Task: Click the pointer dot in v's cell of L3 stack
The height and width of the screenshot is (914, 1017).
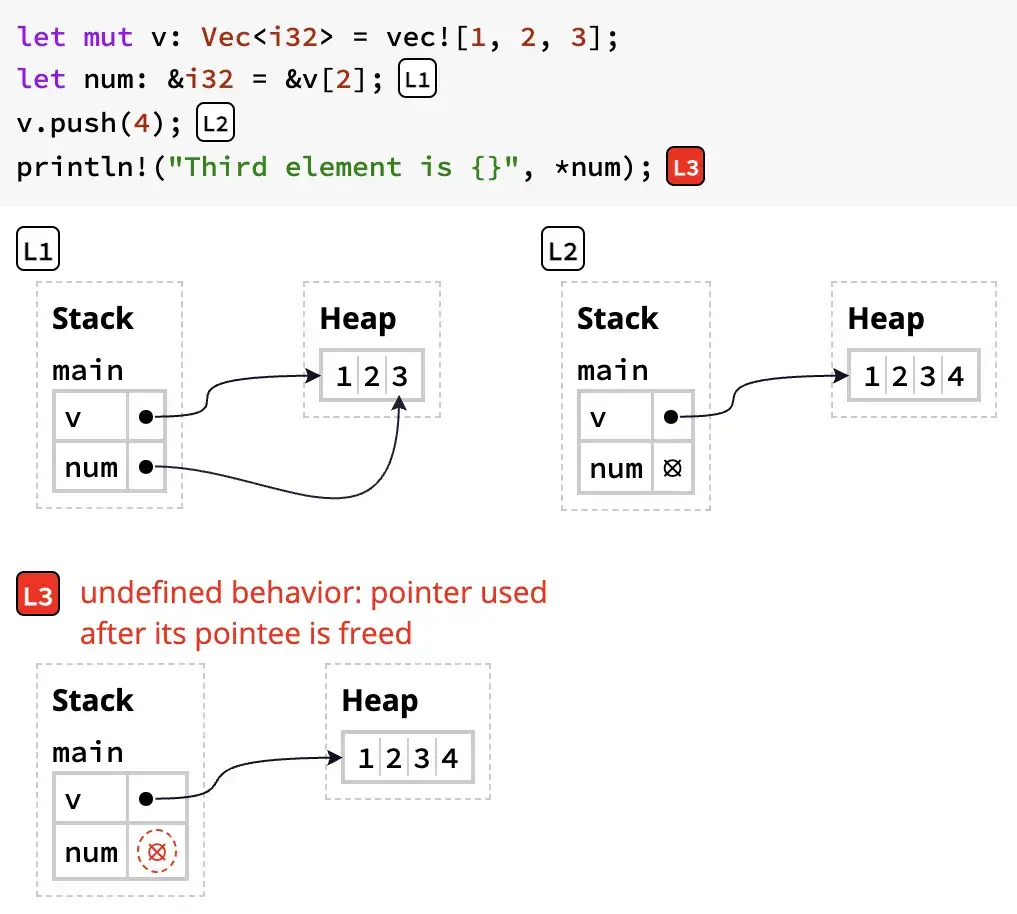Action: pyautogui.click(x=147, y=799)
